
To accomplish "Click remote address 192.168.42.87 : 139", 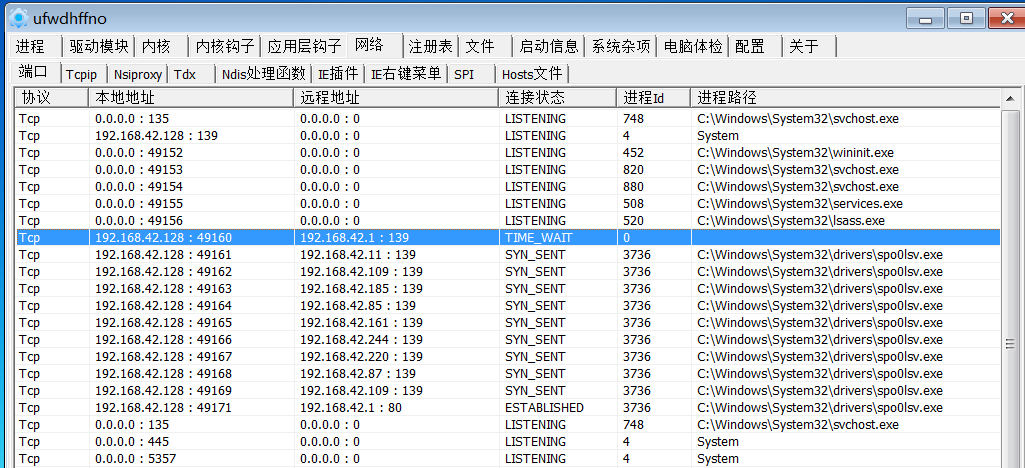I will [x=358, y=374].
